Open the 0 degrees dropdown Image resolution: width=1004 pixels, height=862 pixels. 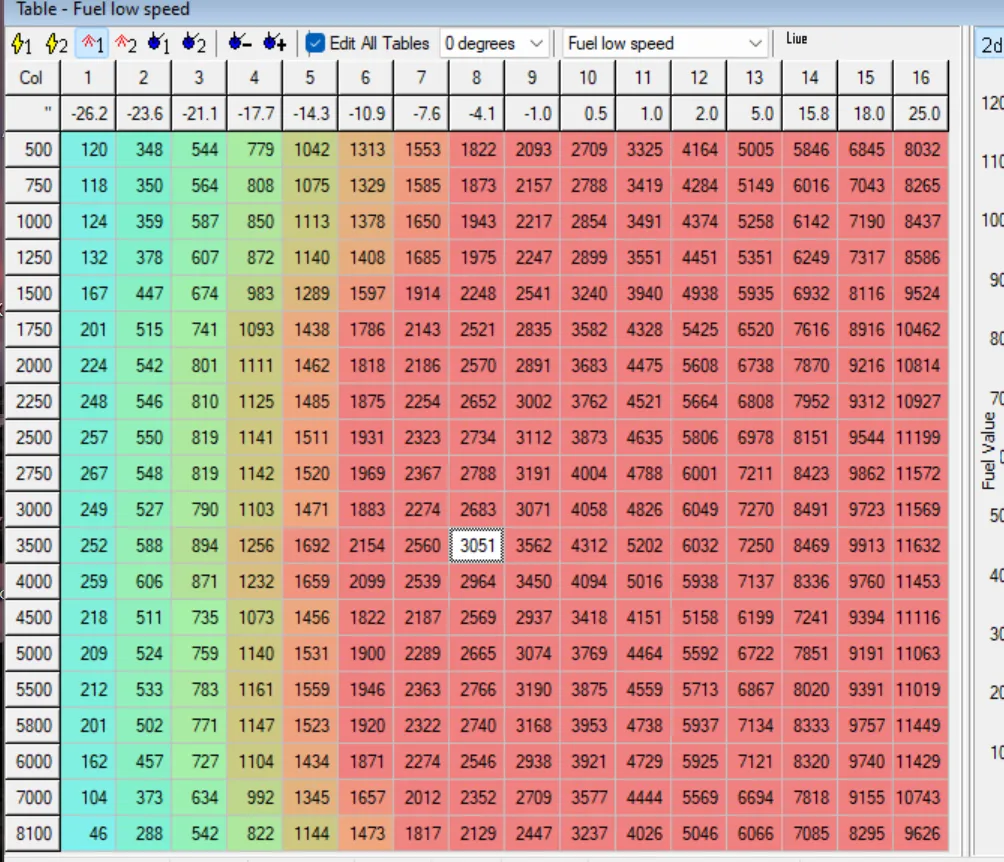[x=494, y=44]
